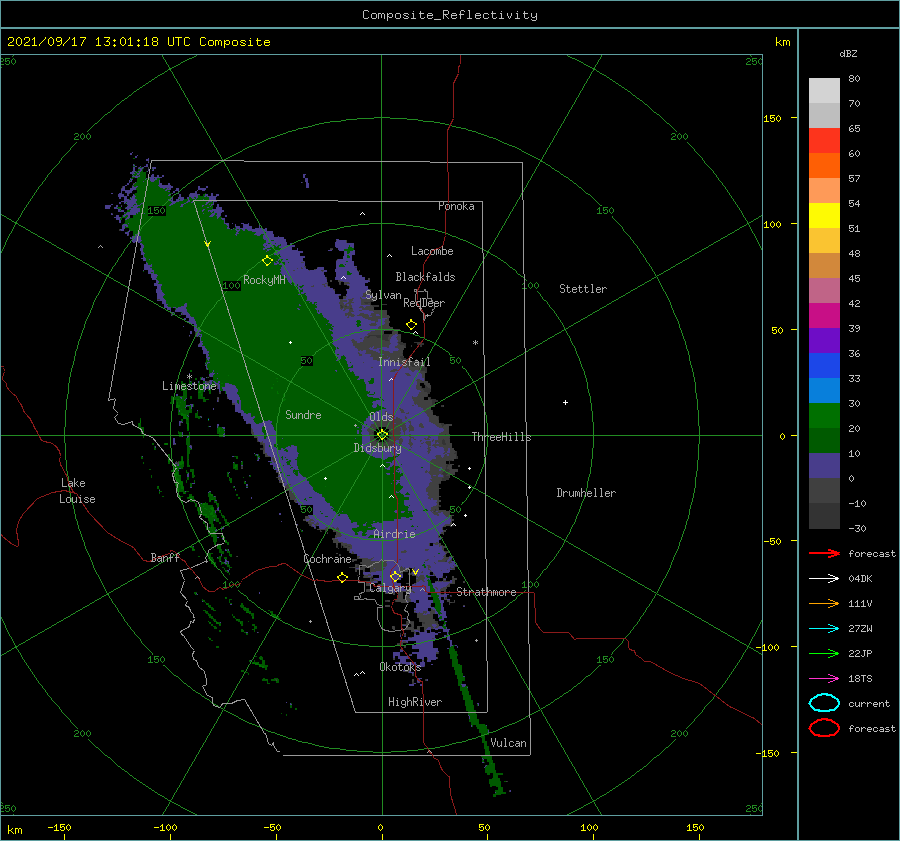
Task: Click the Sylvan label
Action: 383,295
